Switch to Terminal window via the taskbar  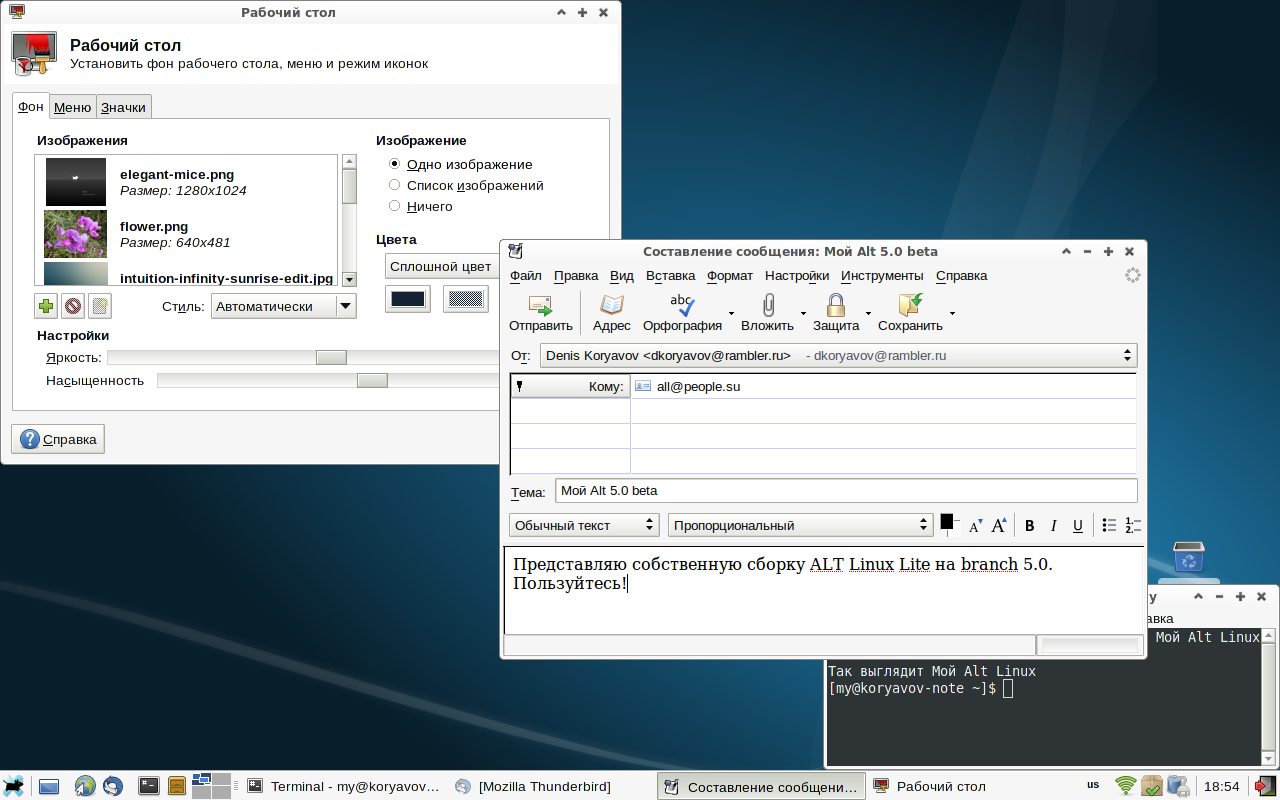[x=343, y=786]
